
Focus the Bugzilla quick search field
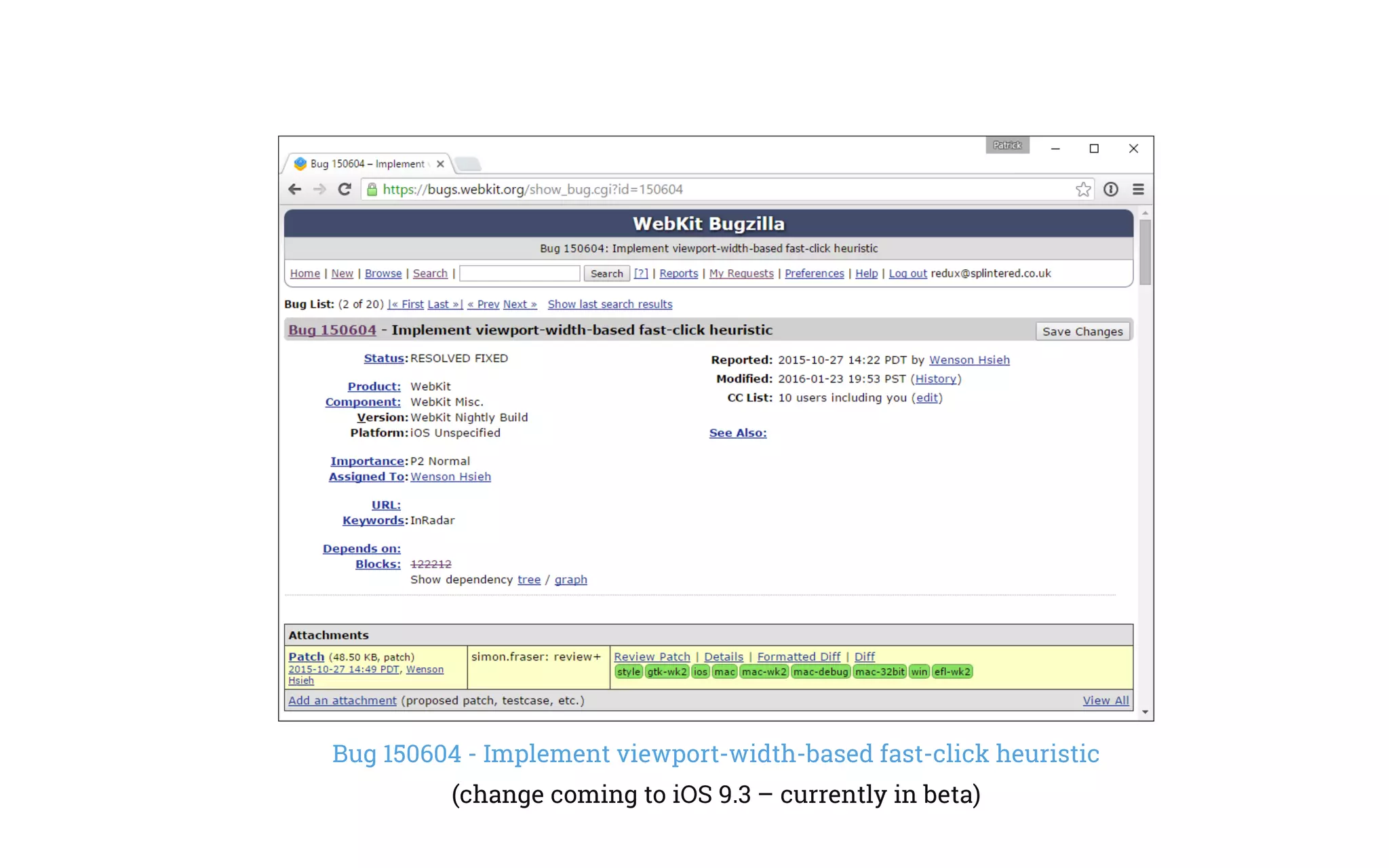520,273
